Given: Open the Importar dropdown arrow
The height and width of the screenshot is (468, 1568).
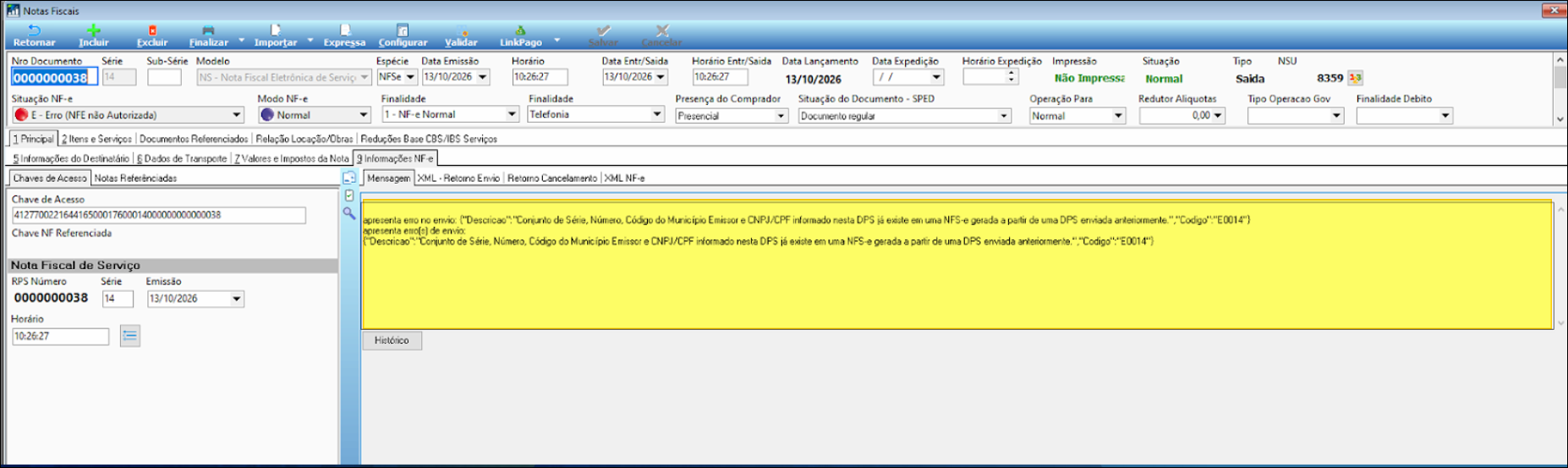Looking at the screenshot, I should [310, 40].
